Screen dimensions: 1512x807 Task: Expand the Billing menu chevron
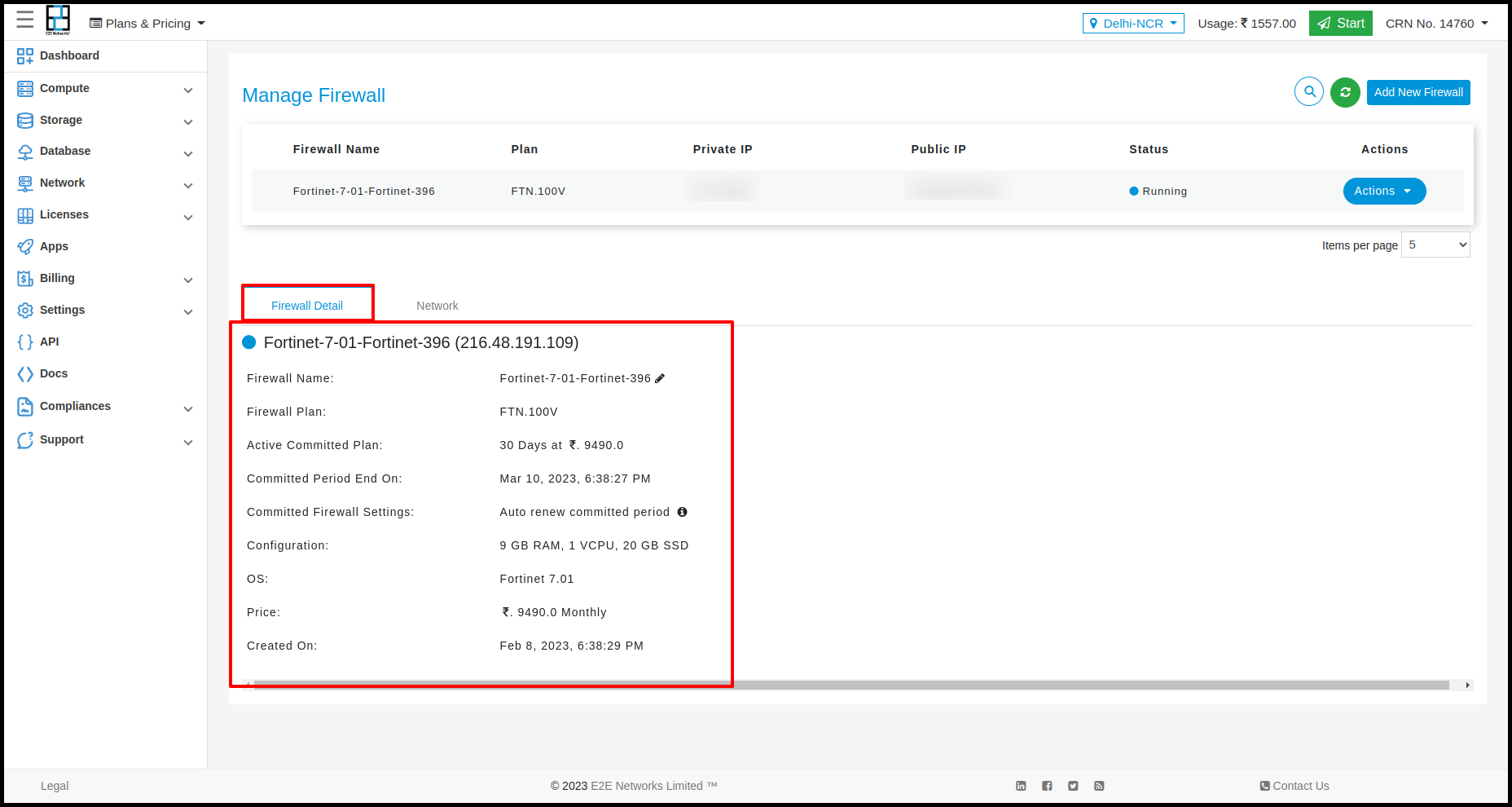coord(188,280)
